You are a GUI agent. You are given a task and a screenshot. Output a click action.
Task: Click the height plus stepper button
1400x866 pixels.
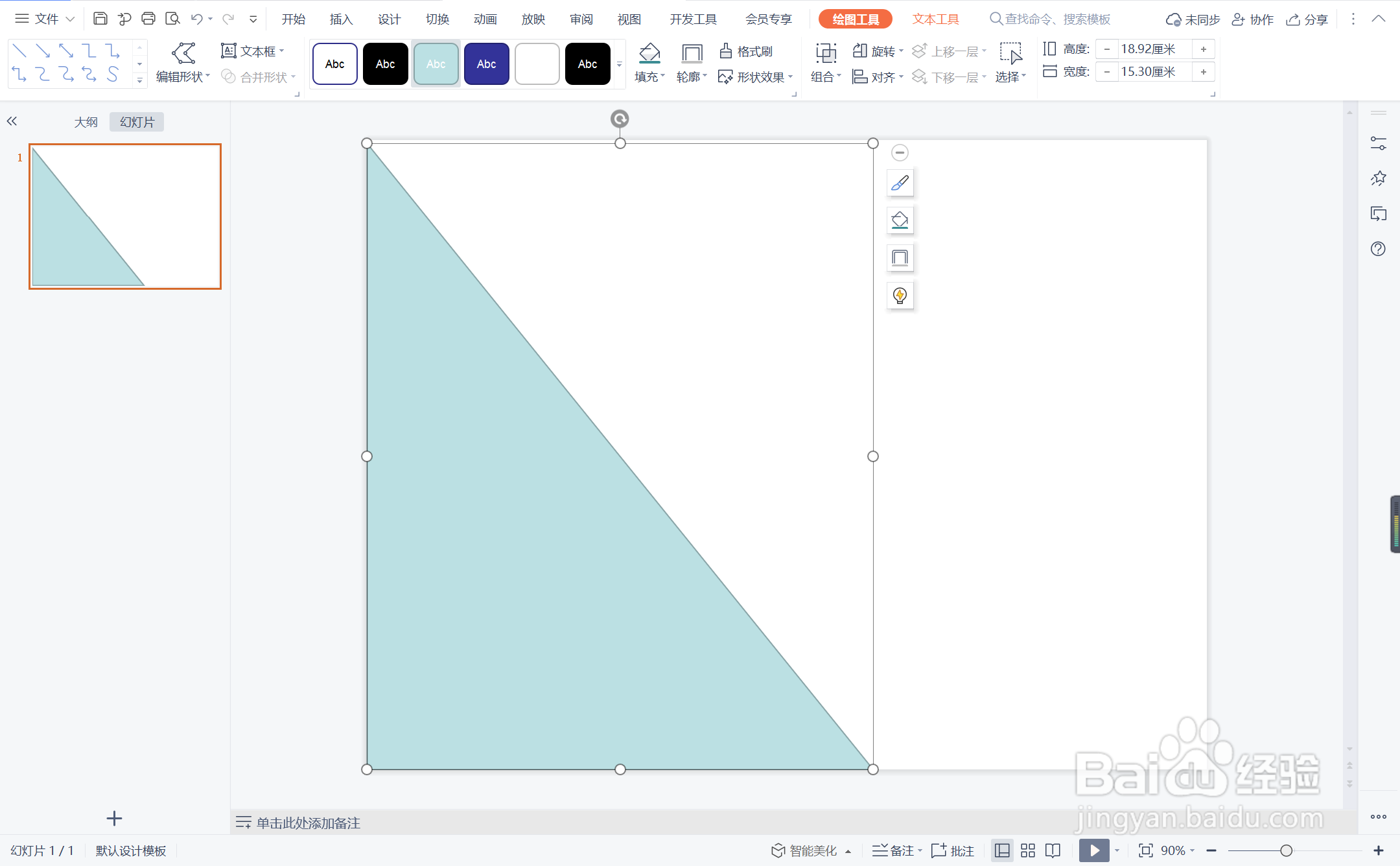[1204, 49]
